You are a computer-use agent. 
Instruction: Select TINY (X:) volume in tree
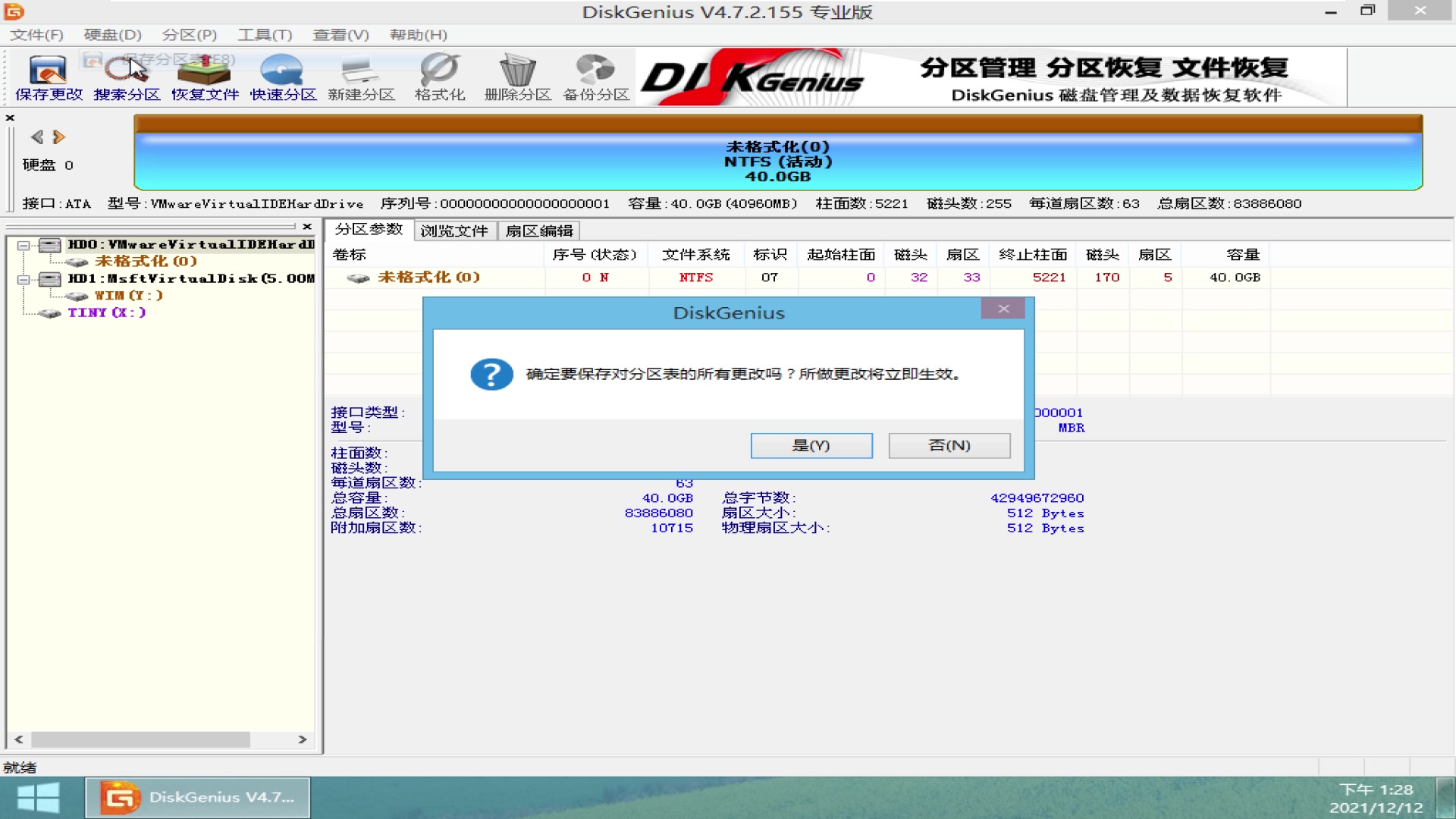tap(106, 312)
